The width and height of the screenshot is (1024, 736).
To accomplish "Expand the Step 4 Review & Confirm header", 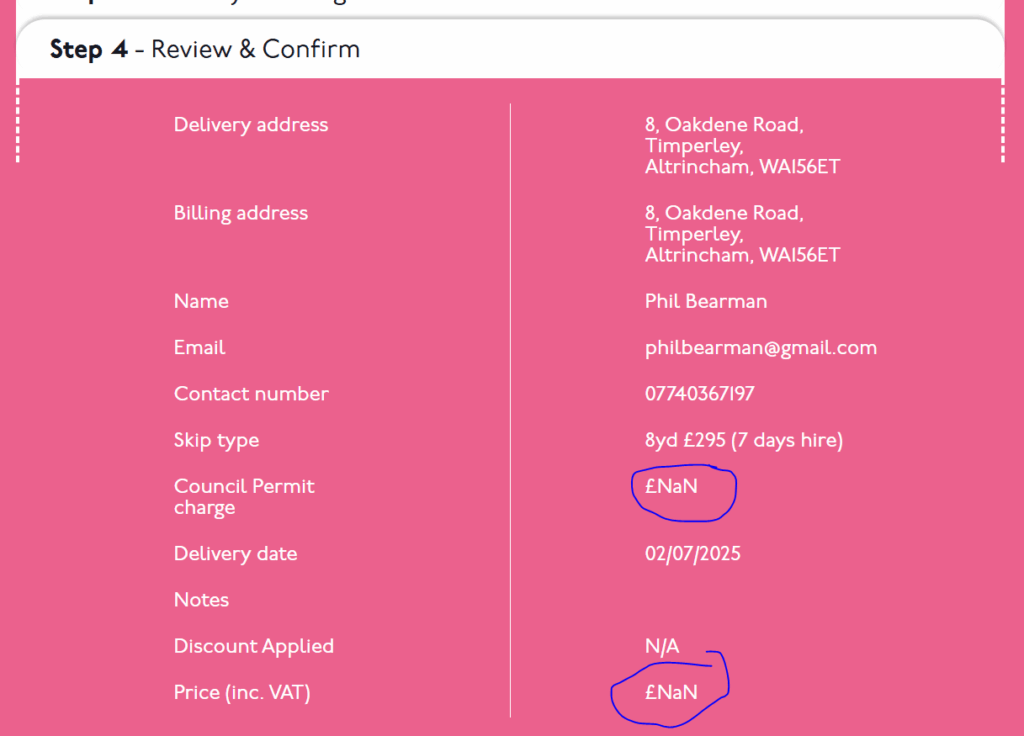I will [205, 49].
